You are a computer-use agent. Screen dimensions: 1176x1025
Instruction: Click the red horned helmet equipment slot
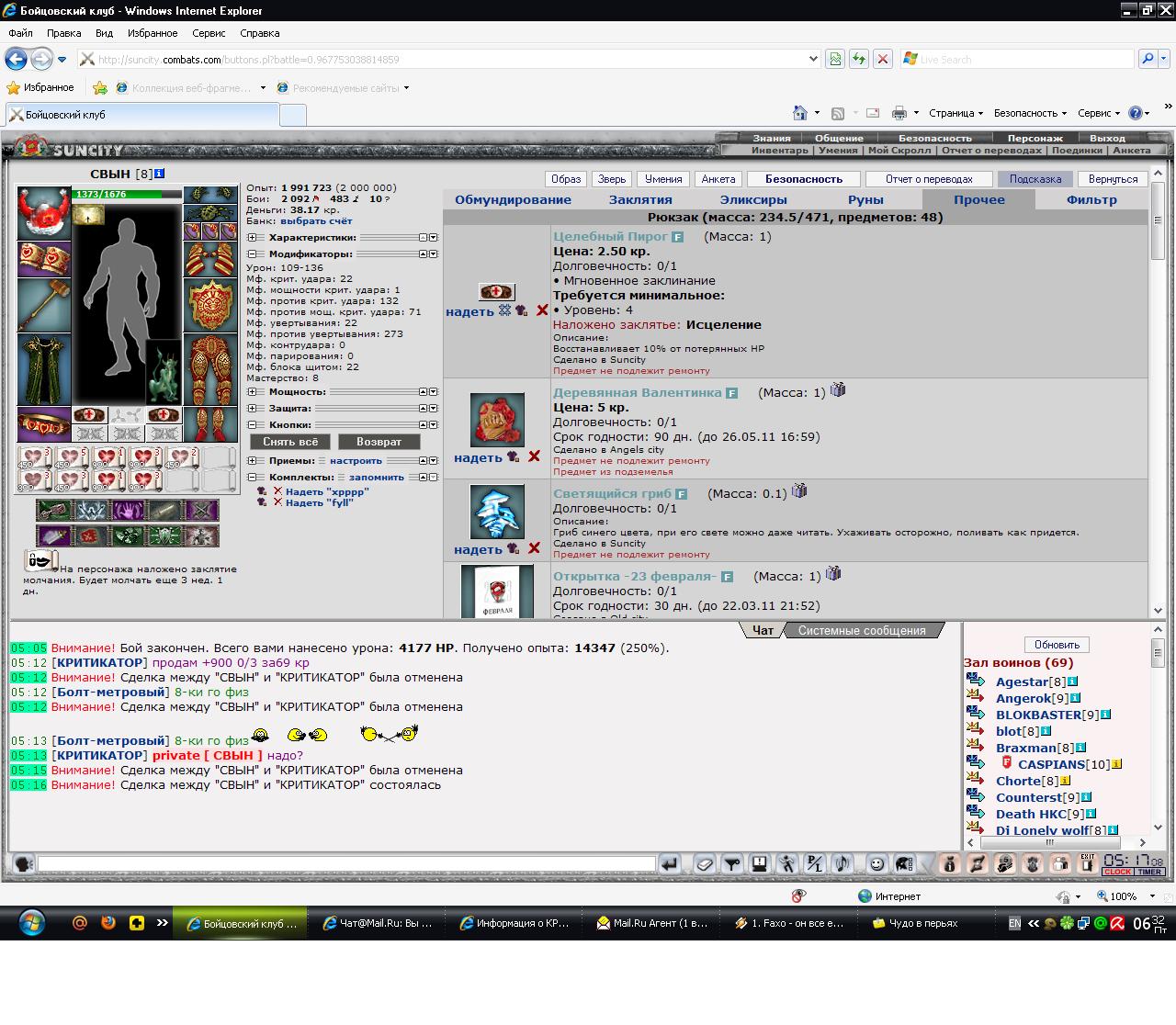point(44,213)
